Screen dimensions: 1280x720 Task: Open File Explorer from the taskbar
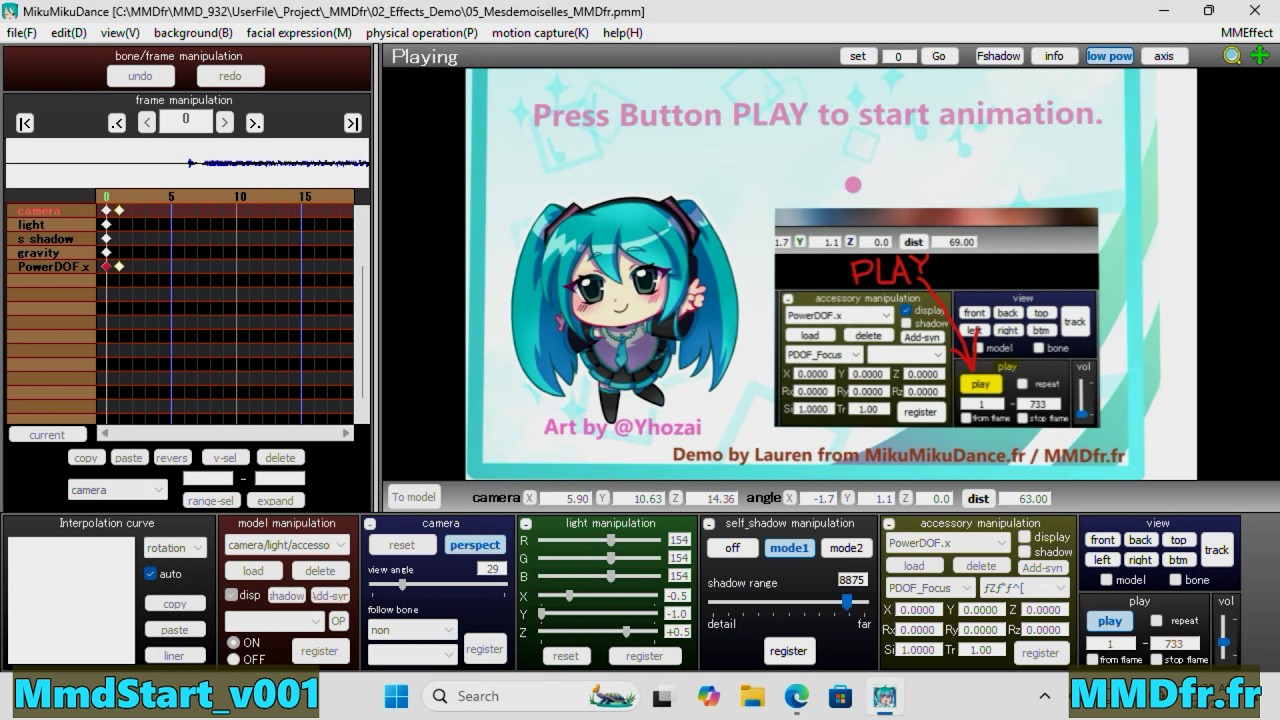752,696
